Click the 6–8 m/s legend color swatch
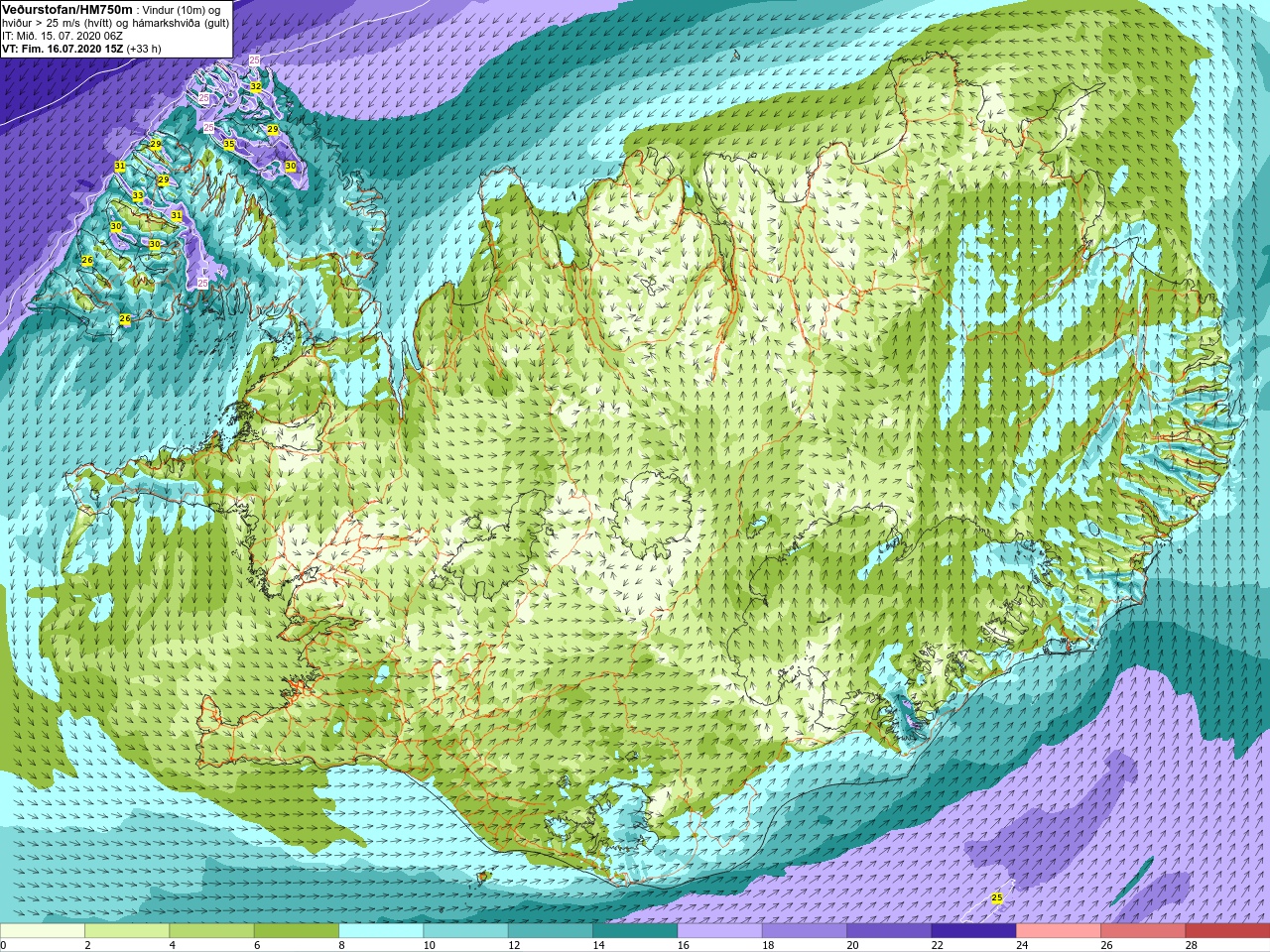The width and height of the screenshot is (1270, 952). [x=297, y=932]
